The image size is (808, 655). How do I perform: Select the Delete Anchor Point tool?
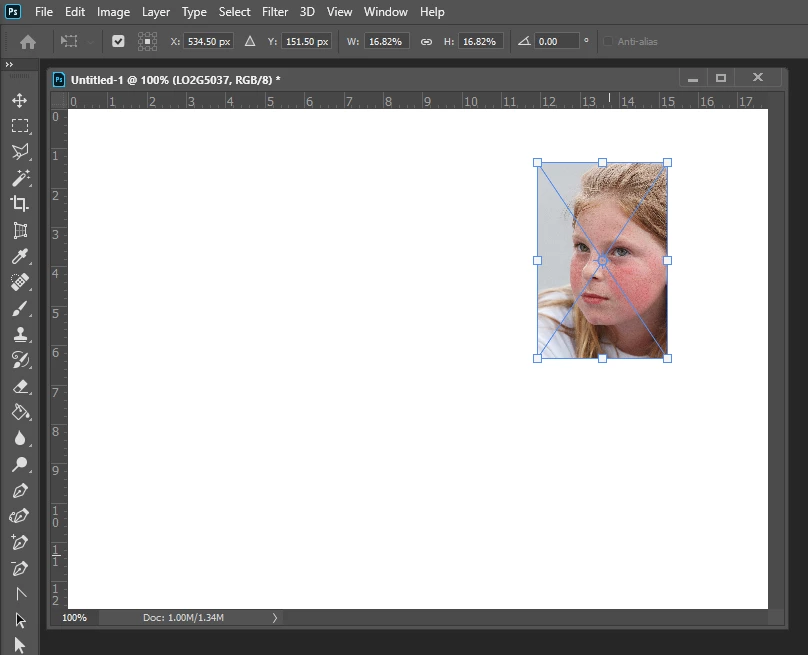click(20, 568)
